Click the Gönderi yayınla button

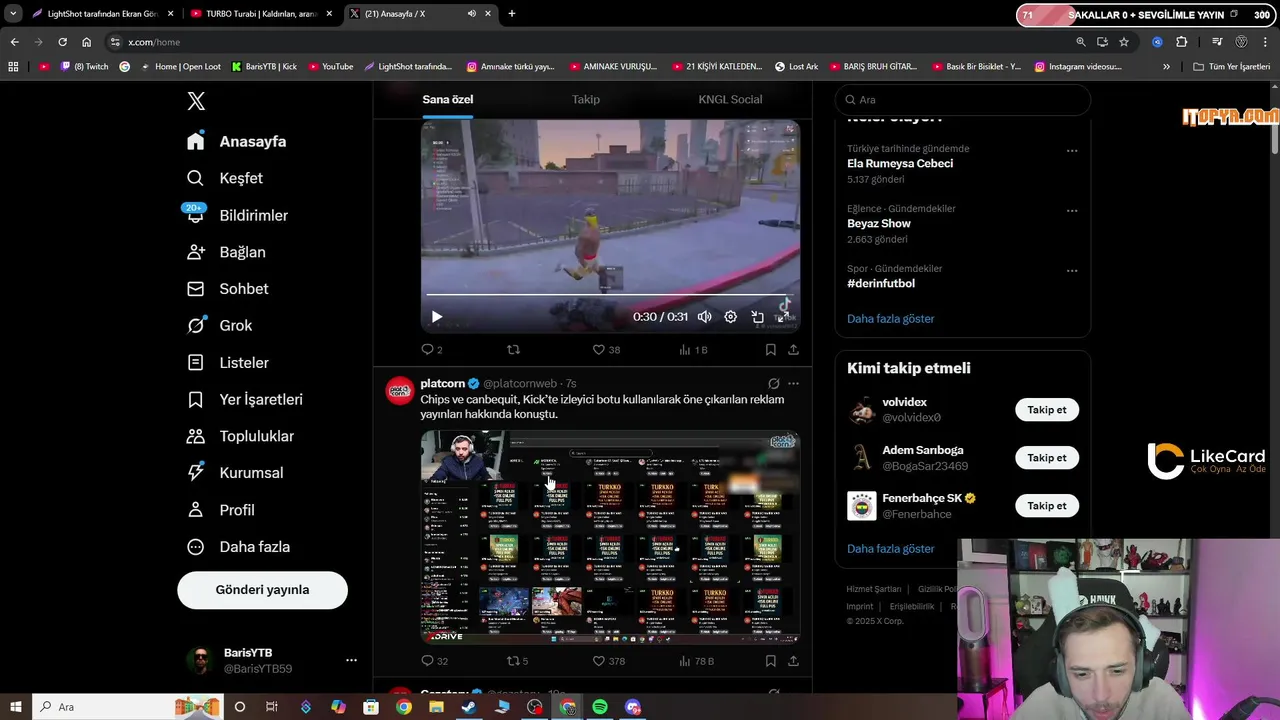[x=262, y=590]
